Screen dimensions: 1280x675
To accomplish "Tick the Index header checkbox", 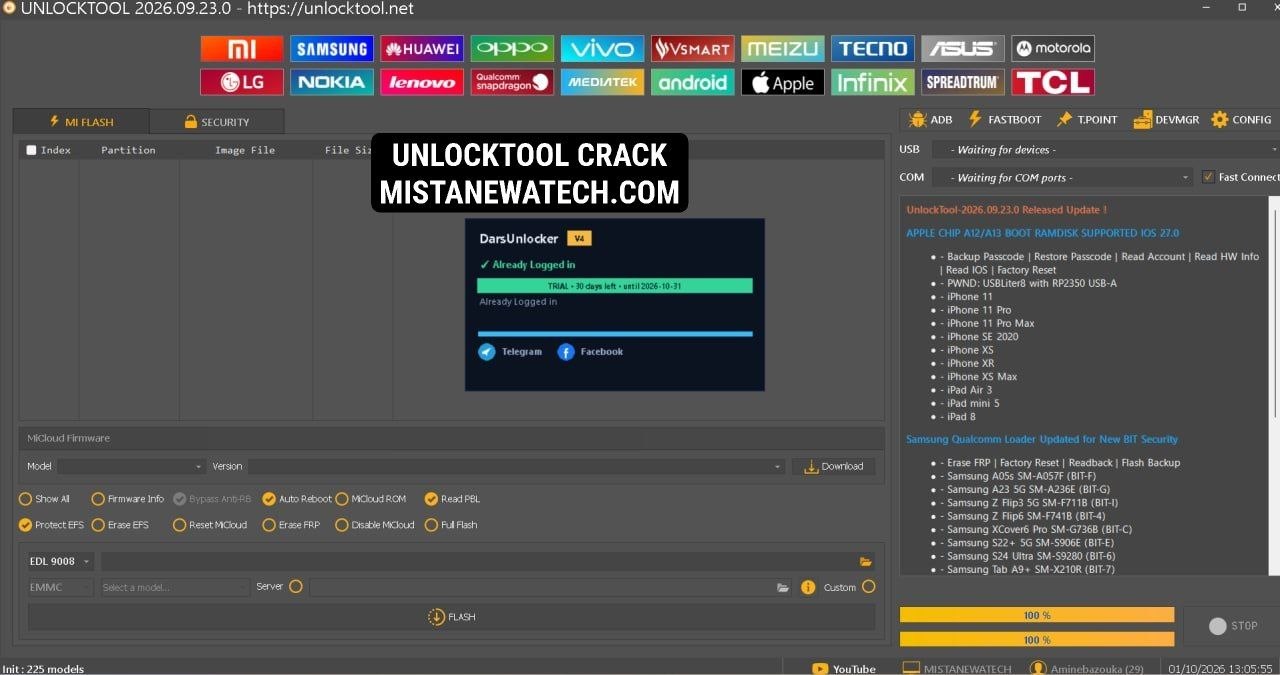I will click(x=31, y=150).
